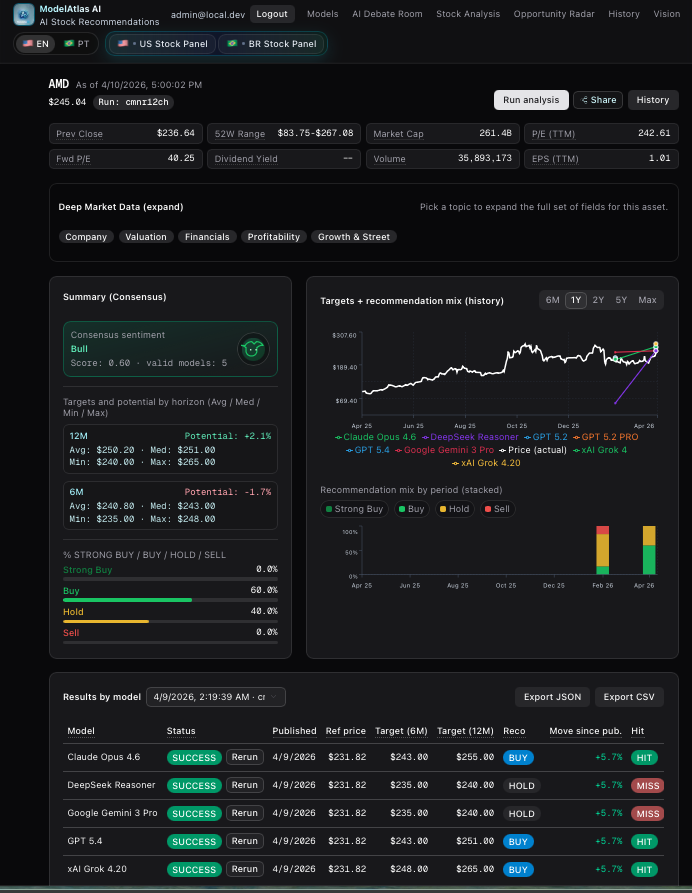Rerun Claude Opus 4.6 model

click(x=245, y=757)
